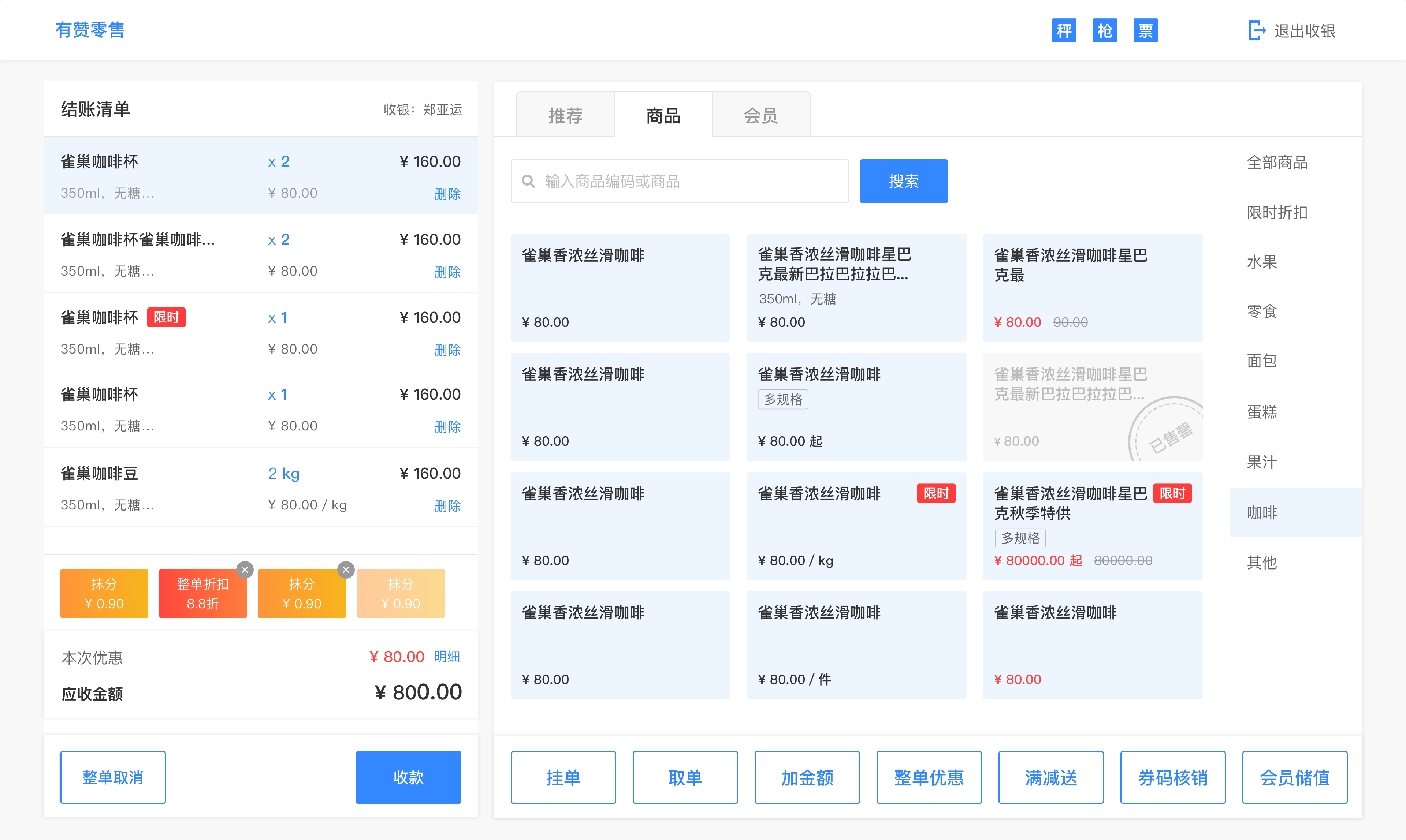The width and height of the screenshot is (1406, 840).
Task: Click the 会员储值 button
Action: coord(1294,777)
